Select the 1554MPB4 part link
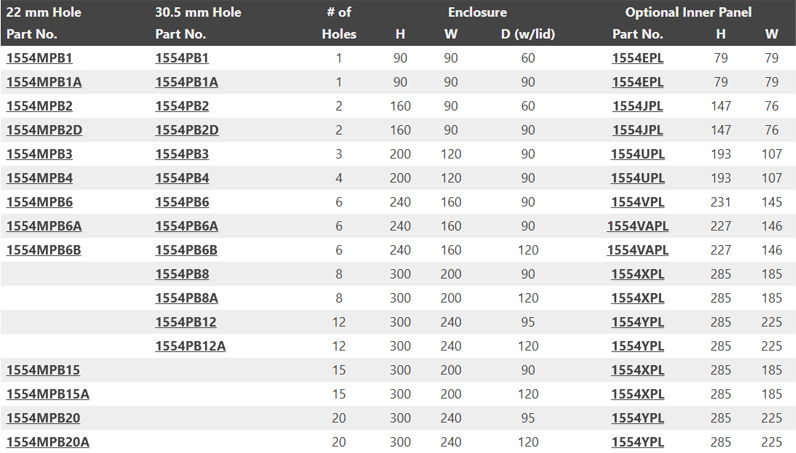Image resolution: width=796 pixels, height=453 pixels. click(39, 178)
